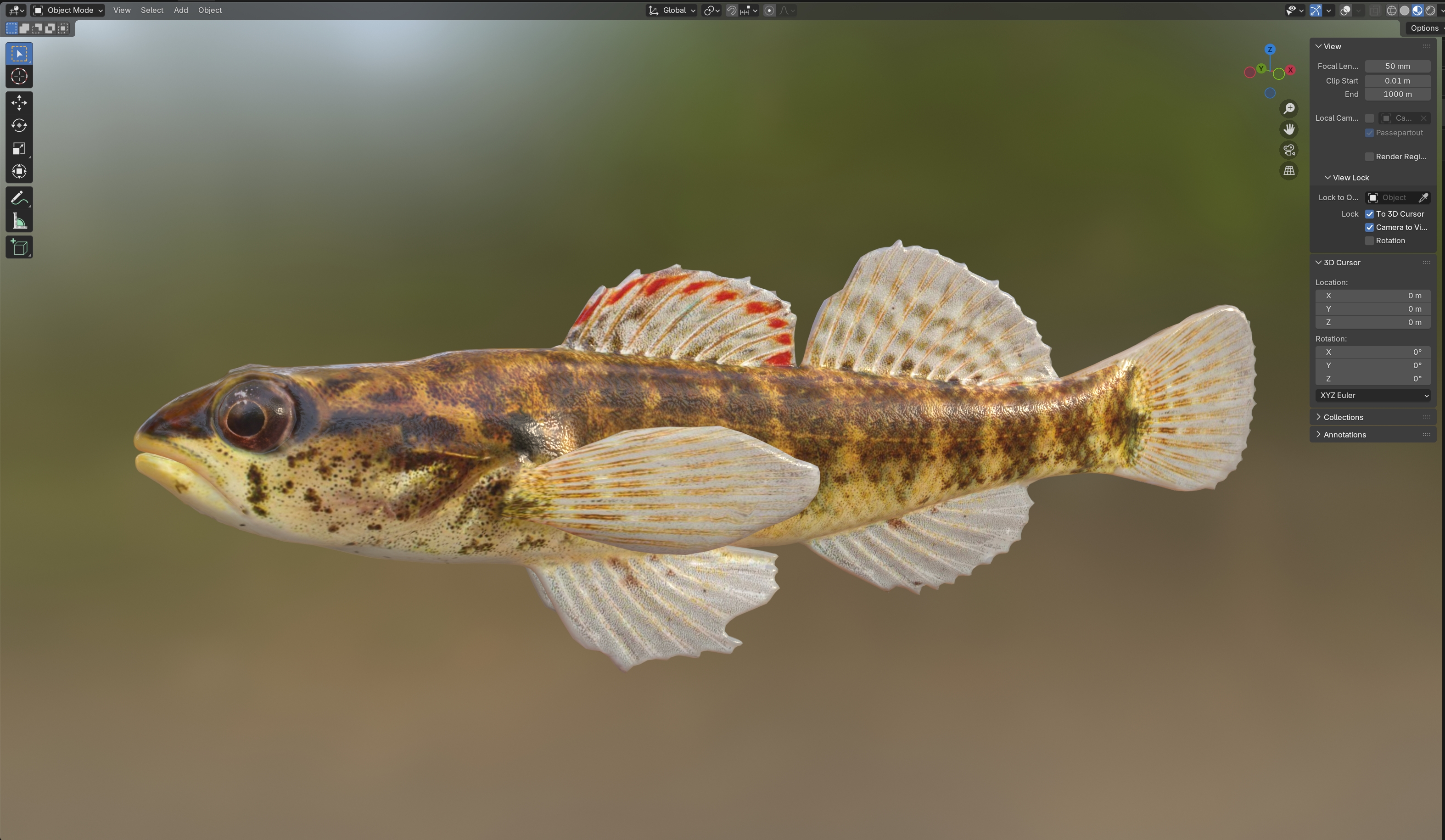Screen dimensions: 1445x840
Task: Activate the Move tool
Action: tap(19, 103)
